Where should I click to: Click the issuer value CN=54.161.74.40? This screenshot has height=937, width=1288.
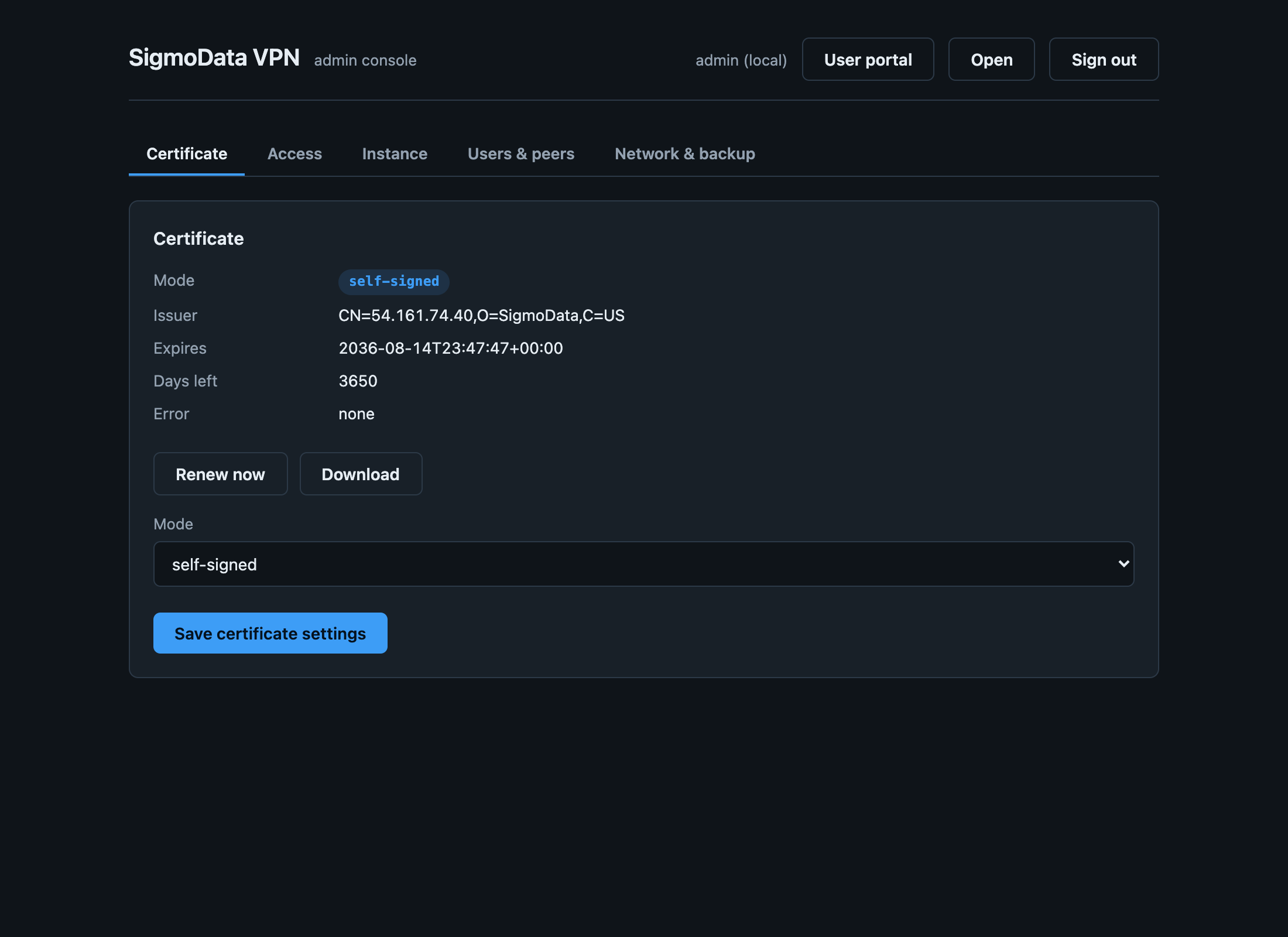click(x=481, y=316)
